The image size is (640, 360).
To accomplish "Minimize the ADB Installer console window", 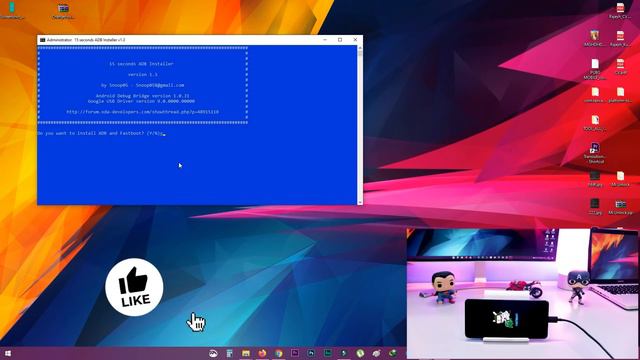I will click(325, 40).
